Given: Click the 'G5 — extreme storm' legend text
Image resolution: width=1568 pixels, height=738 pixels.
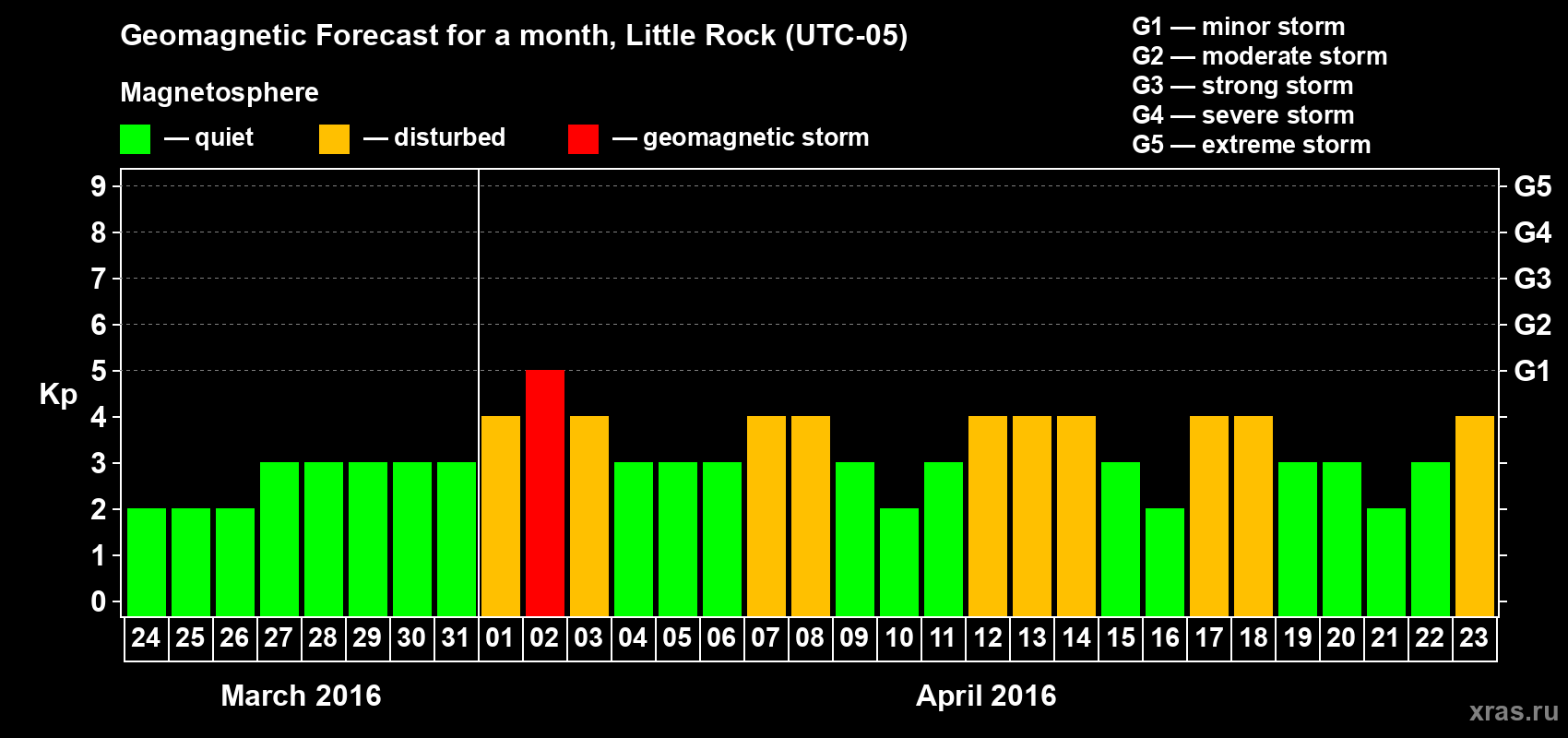Looking at the screenshot, I should [x=1252, y=145].
